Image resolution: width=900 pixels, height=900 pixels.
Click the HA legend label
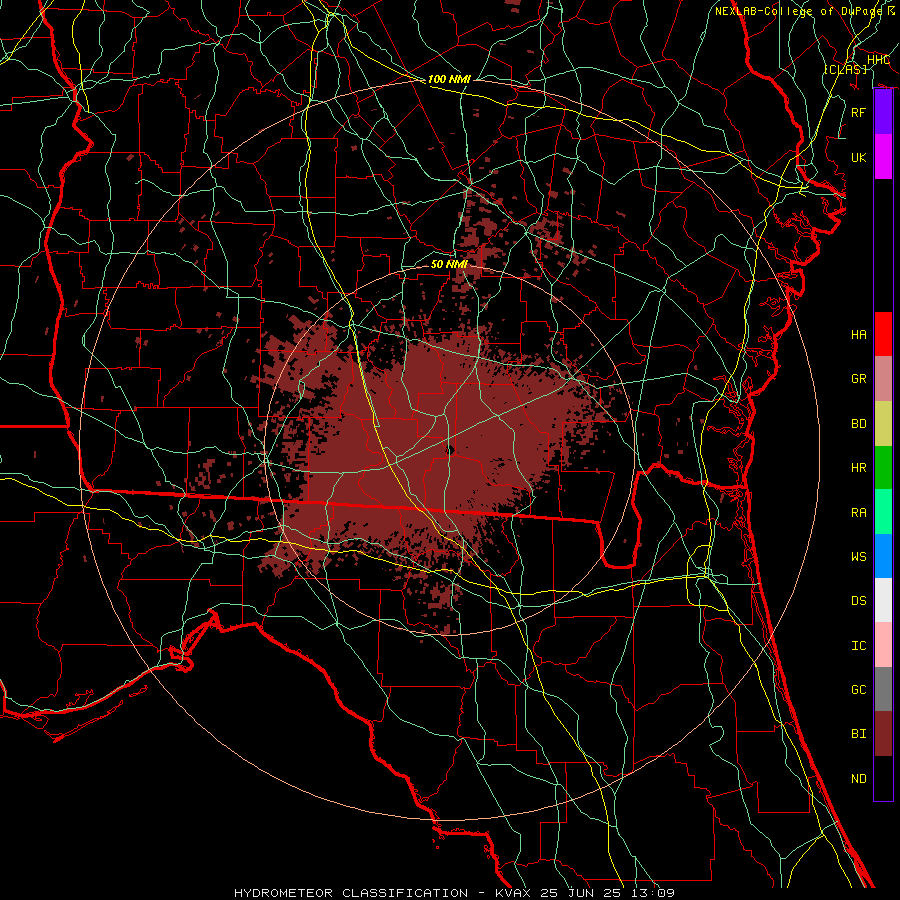click(858, 334)
